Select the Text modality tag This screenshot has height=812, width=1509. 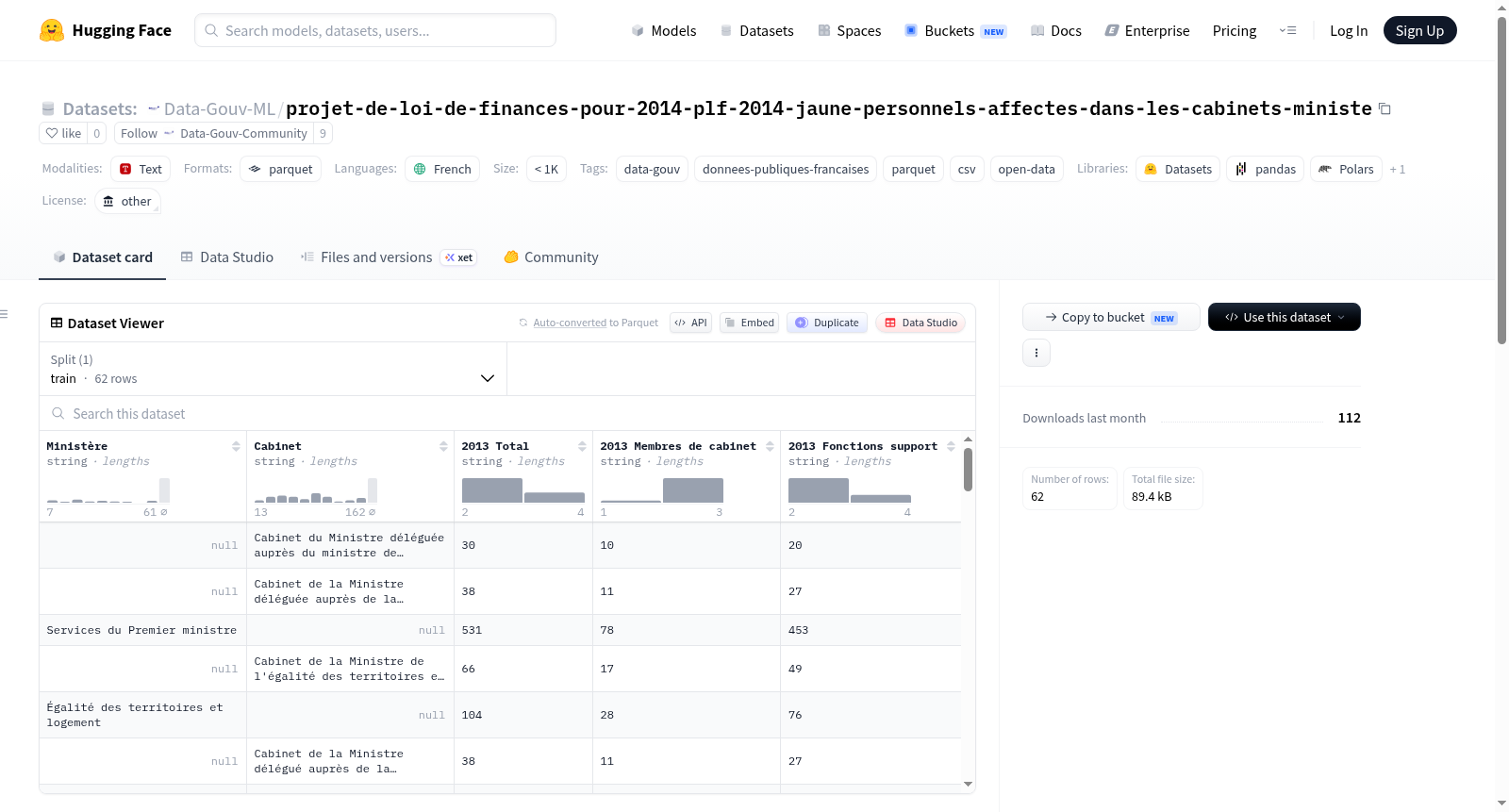pos(141,169)
